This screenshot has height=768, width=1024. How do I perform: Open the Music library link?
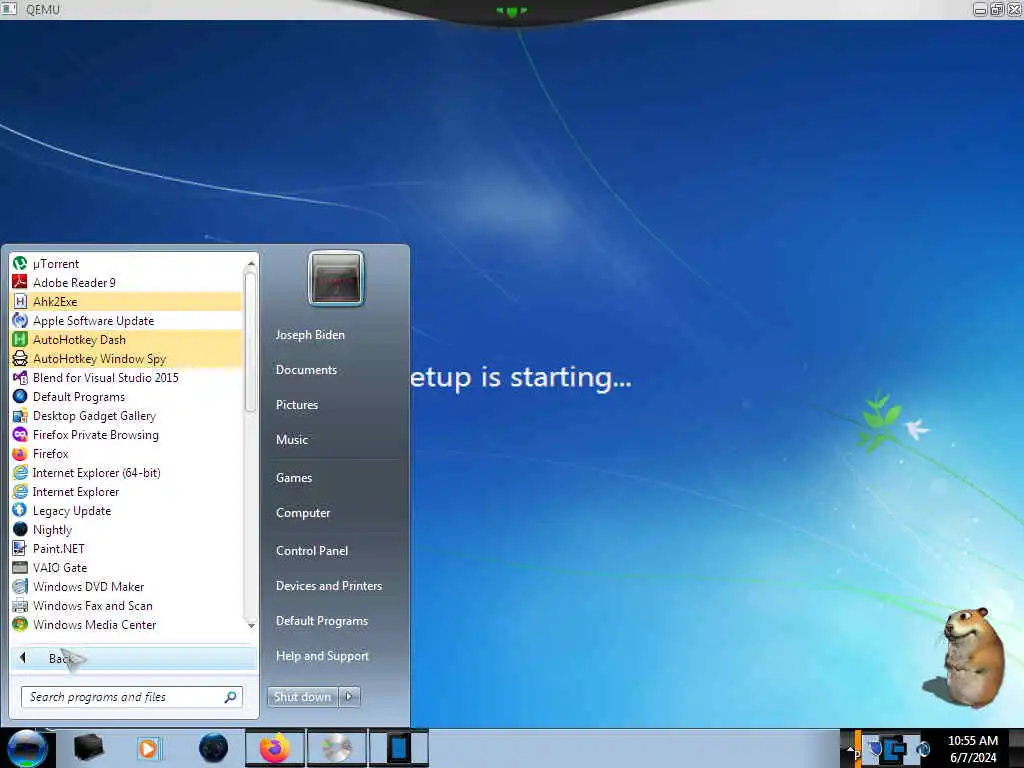click(x=292, y=440)
